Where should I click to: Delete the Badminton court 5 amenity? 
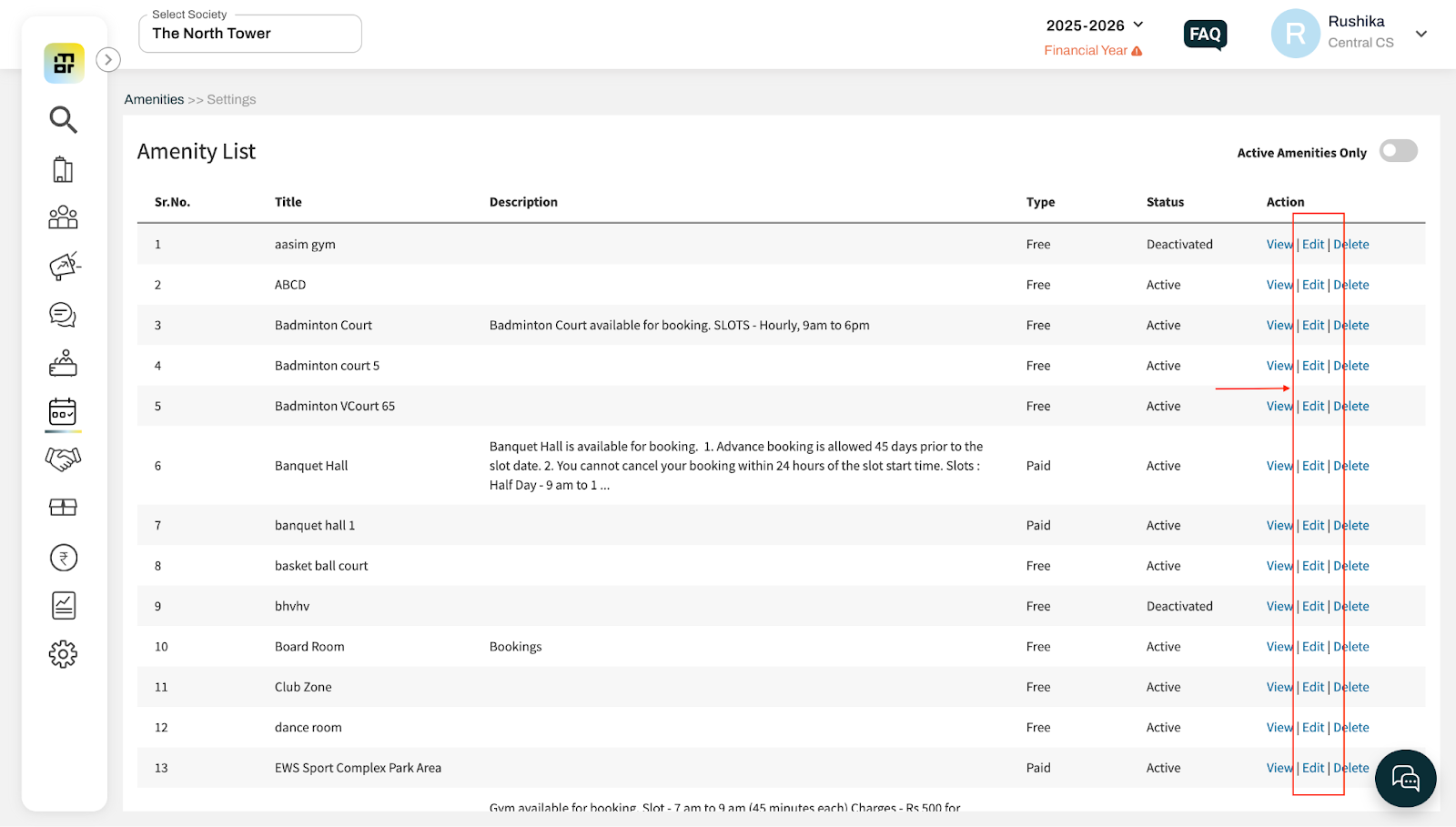point(1351,366)
